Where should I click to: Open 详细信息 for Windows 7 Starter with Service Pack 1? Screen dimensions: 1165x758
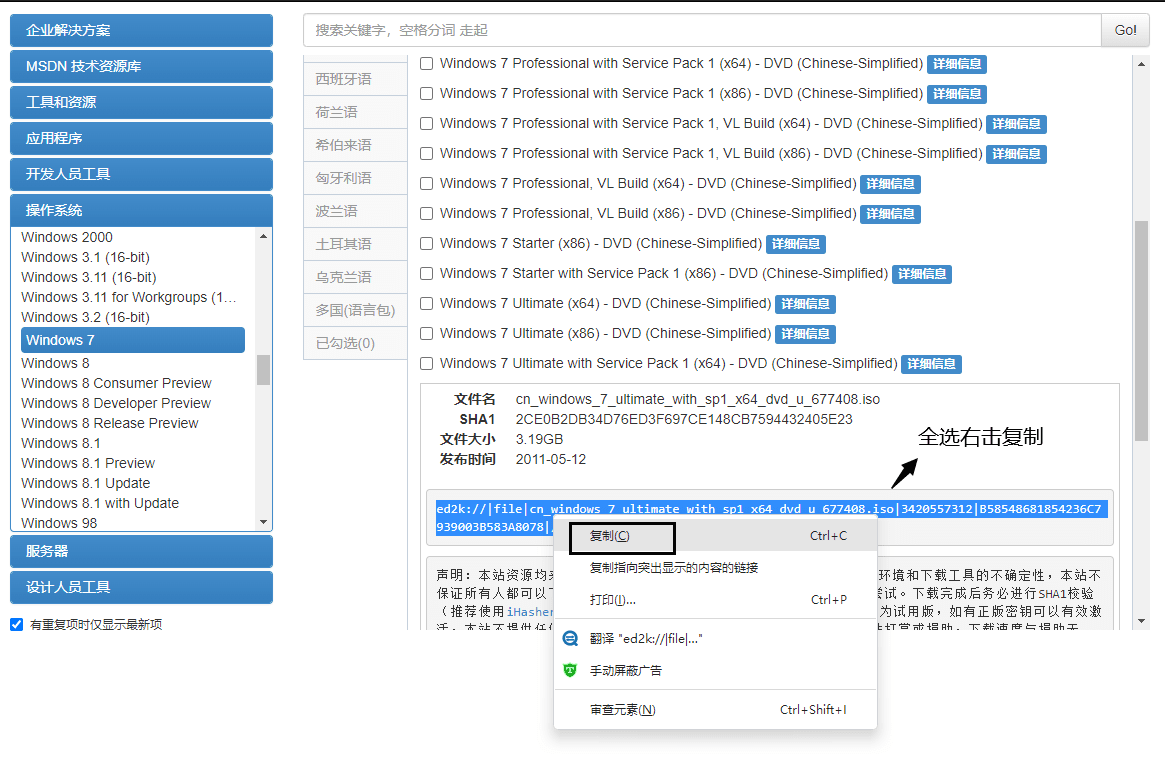[x=922, y=274]
